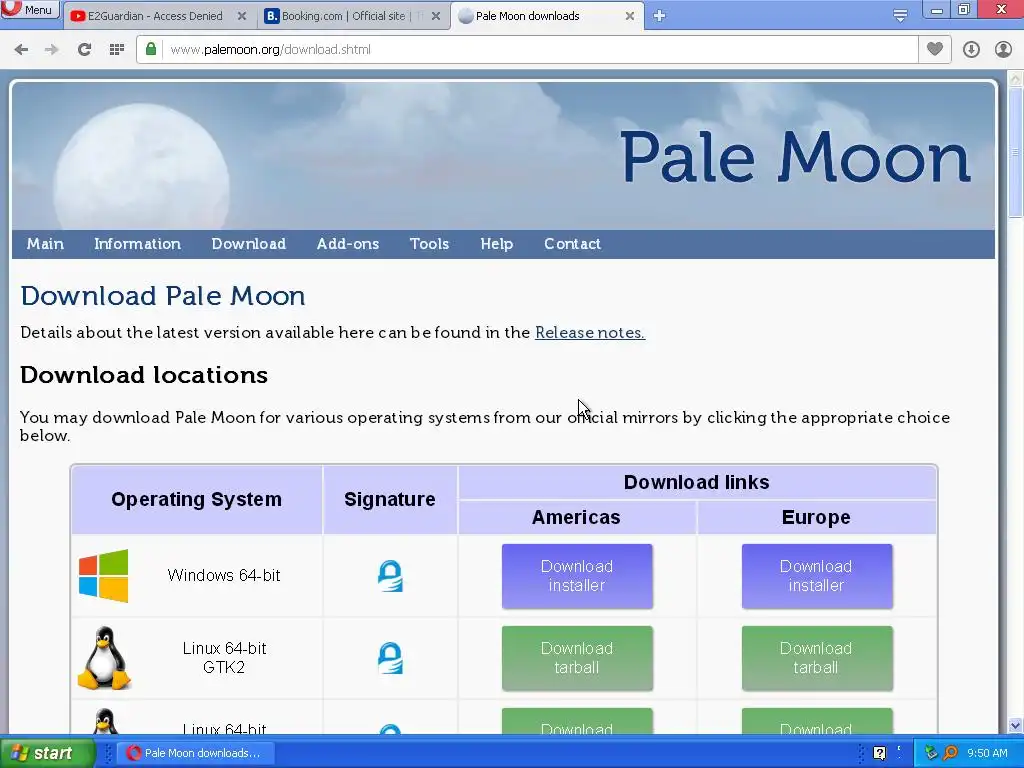1024x768 pixels.
Task: Open the Windows start button
Action: click(x=47, y=753)
